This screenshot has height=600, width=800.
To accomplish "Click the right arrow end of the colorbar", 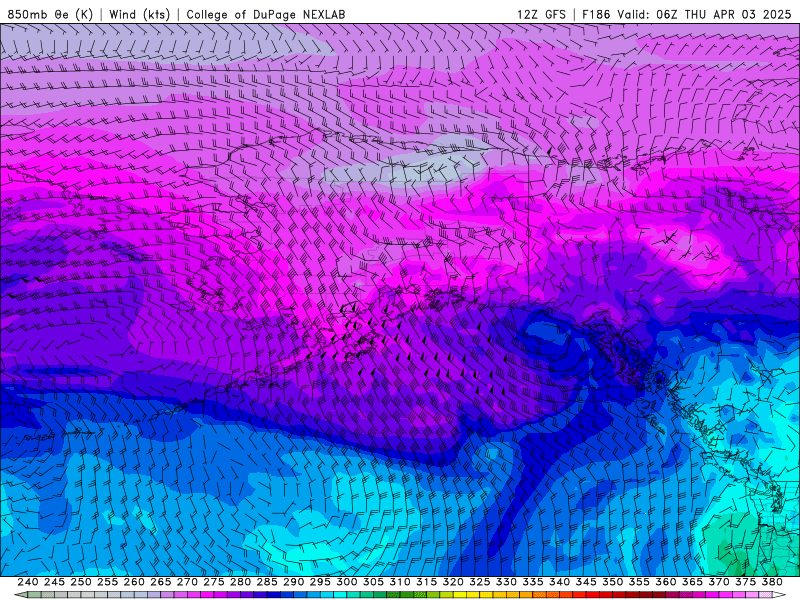I will pyautogui.click(x=779, y=595).
